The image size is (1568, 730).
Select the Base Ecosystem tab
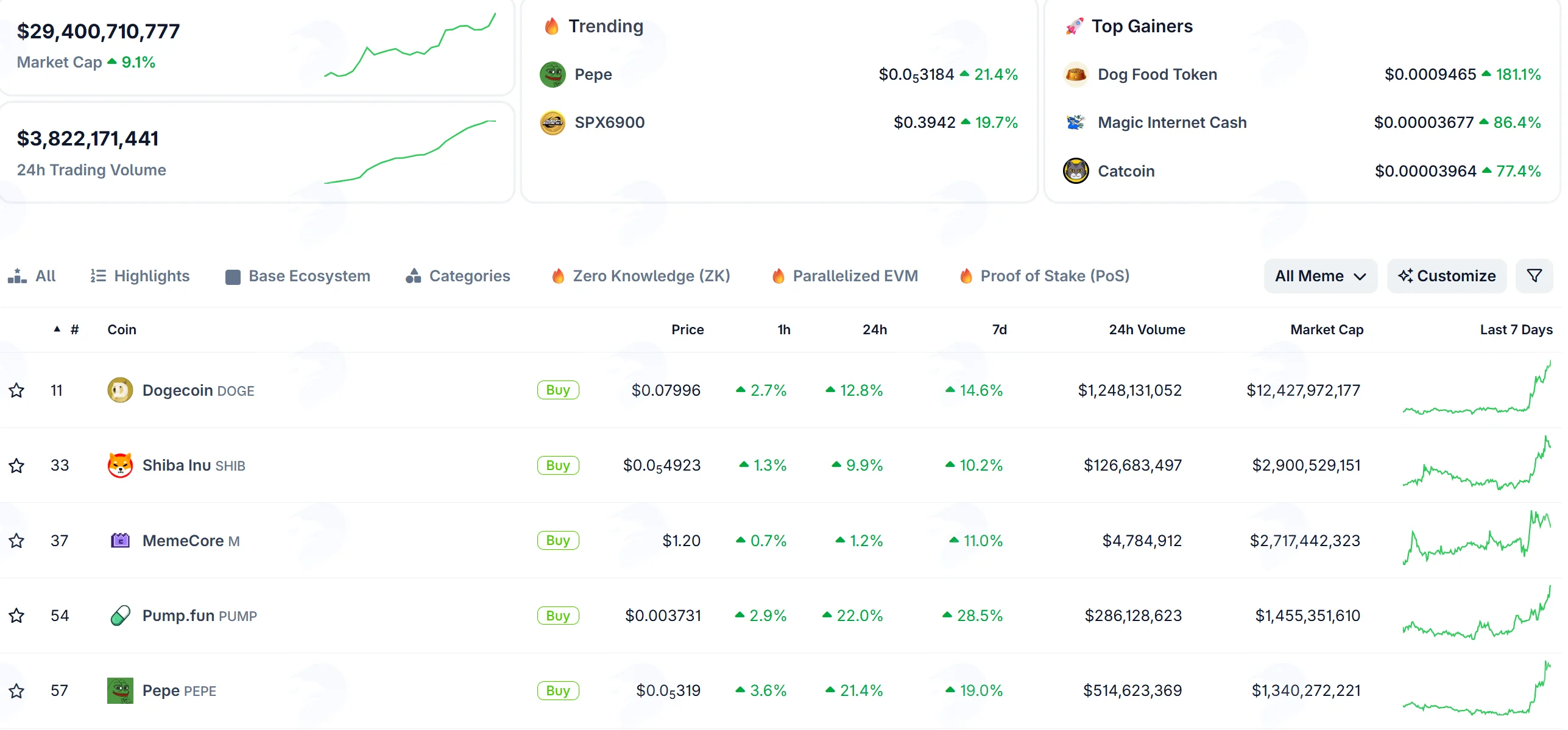tap(298, 276)
